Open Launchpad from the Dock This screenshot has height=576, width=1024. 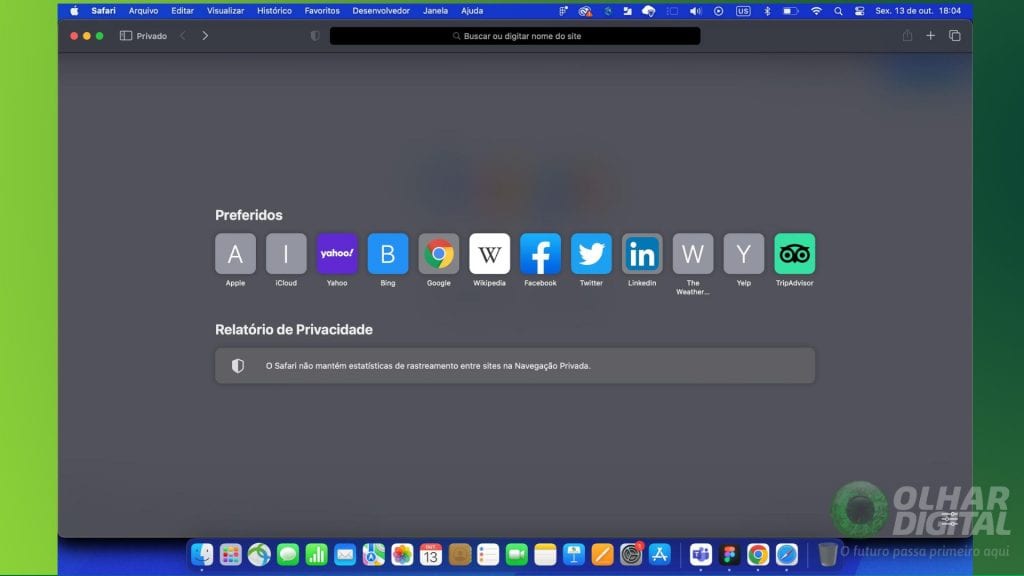click(x=231, y=554)
